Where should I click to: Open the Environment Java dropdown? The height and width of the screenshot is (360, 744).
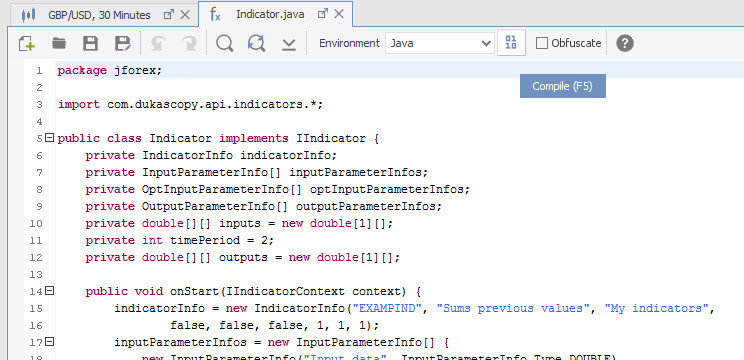tap(440, 43)
